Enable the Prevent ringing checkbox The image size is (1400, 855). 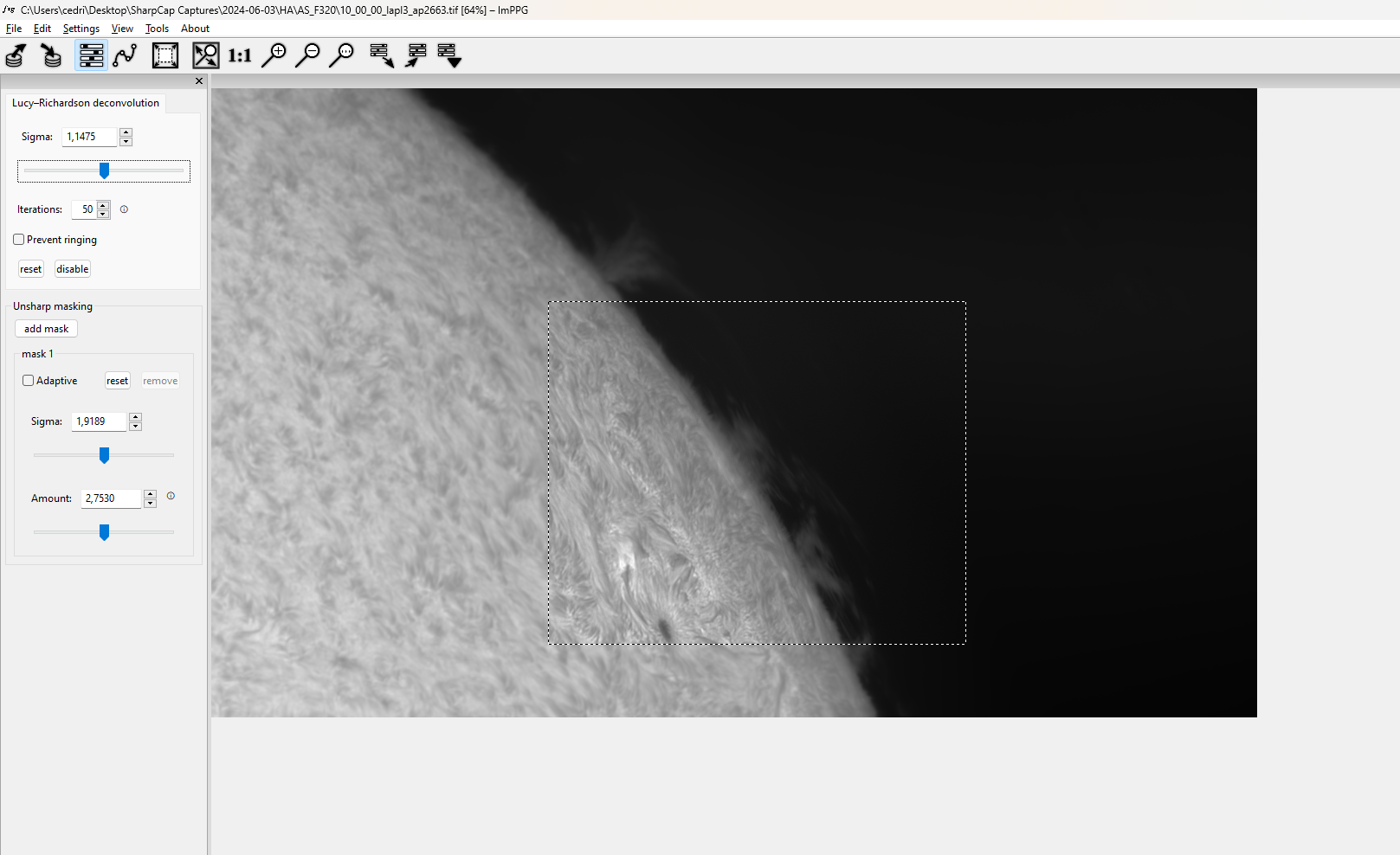(x=18, y=240)
